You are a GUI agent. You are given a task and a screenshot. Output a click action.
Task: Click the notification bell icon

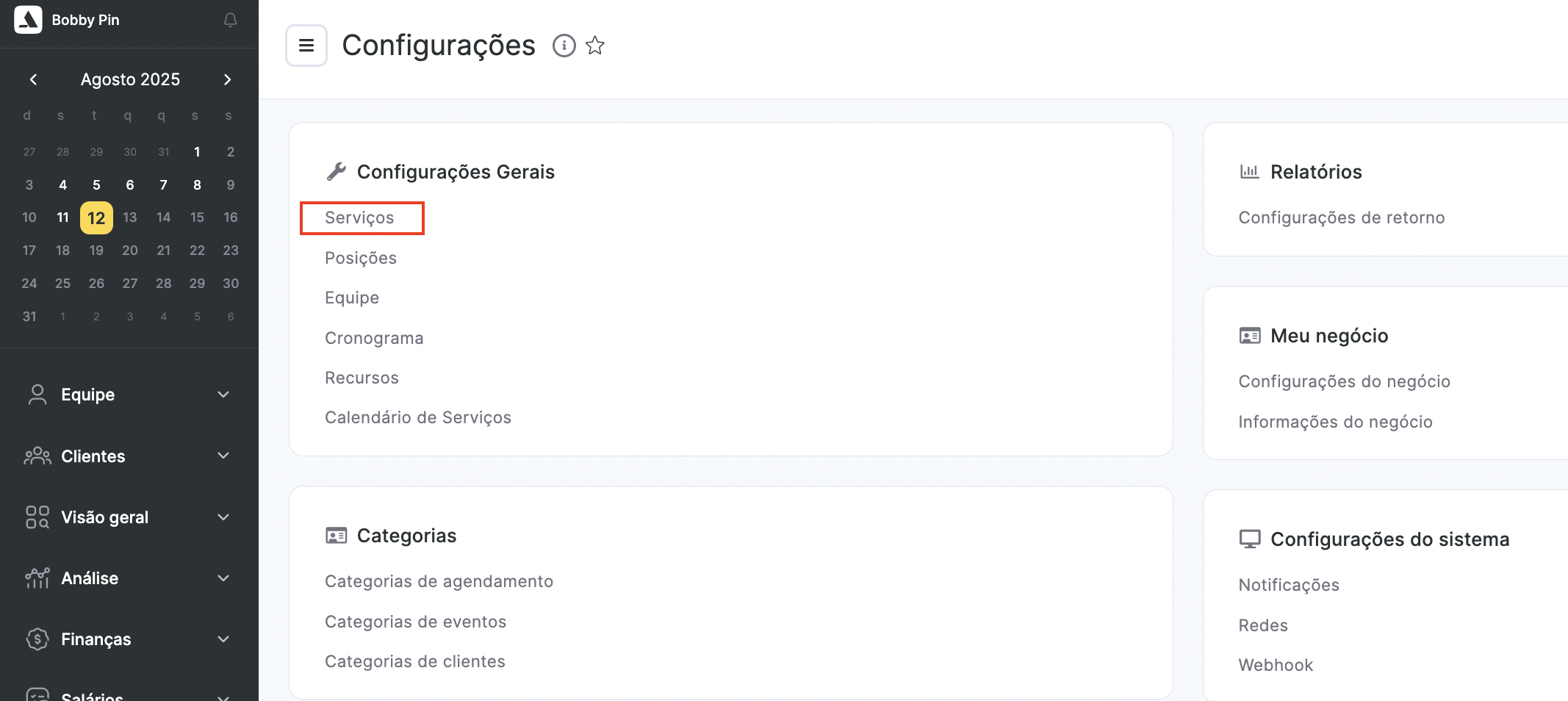pos(230,20)
